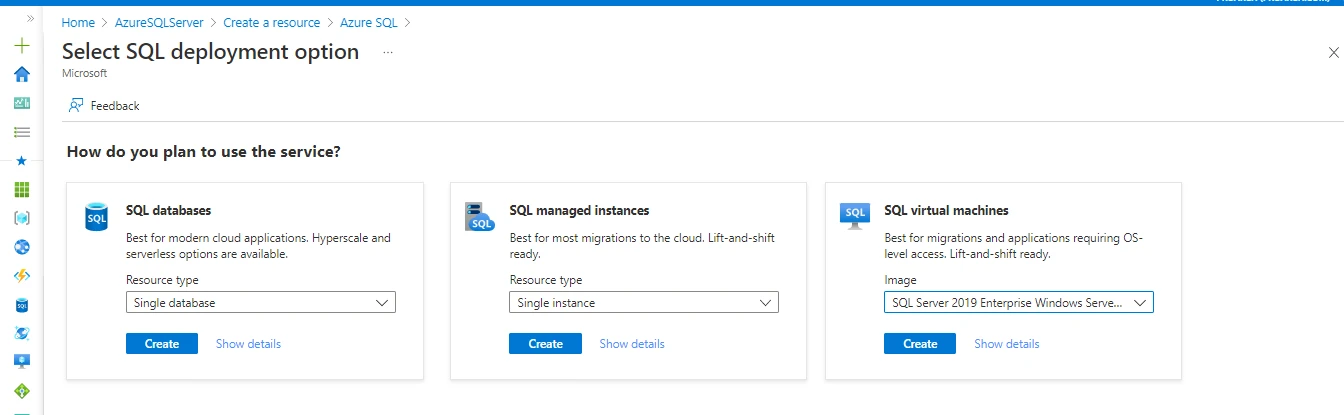1344x415 pixels.
Task: Click the Favorites star icon in the sidebar
Action: coord(22,160)
